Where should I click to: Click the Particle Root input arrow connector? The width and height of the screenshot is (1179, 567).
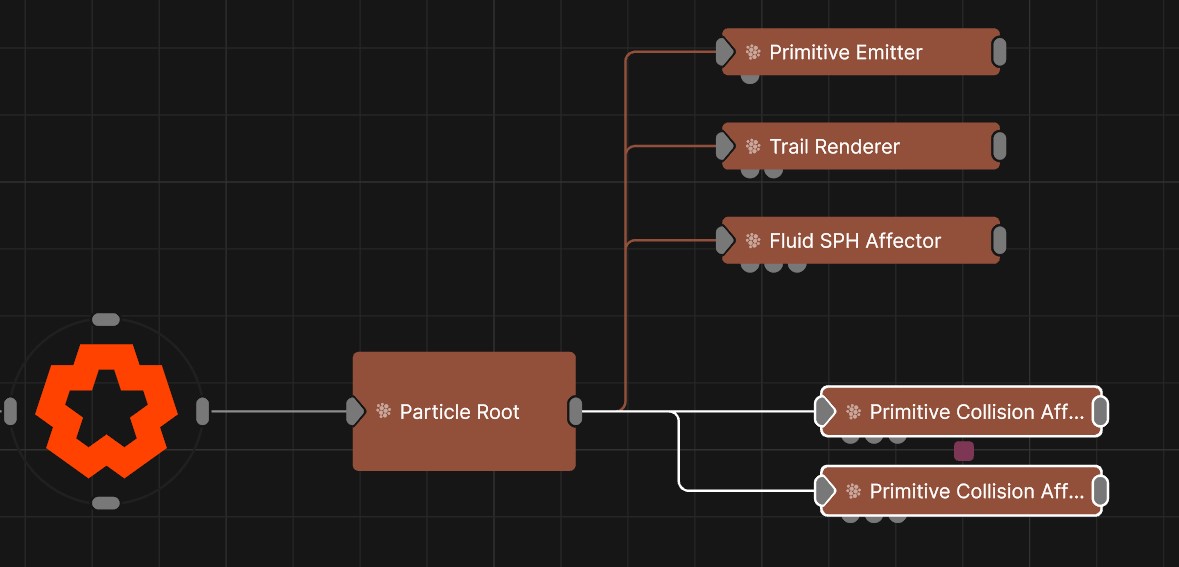[x=355, y=411]
